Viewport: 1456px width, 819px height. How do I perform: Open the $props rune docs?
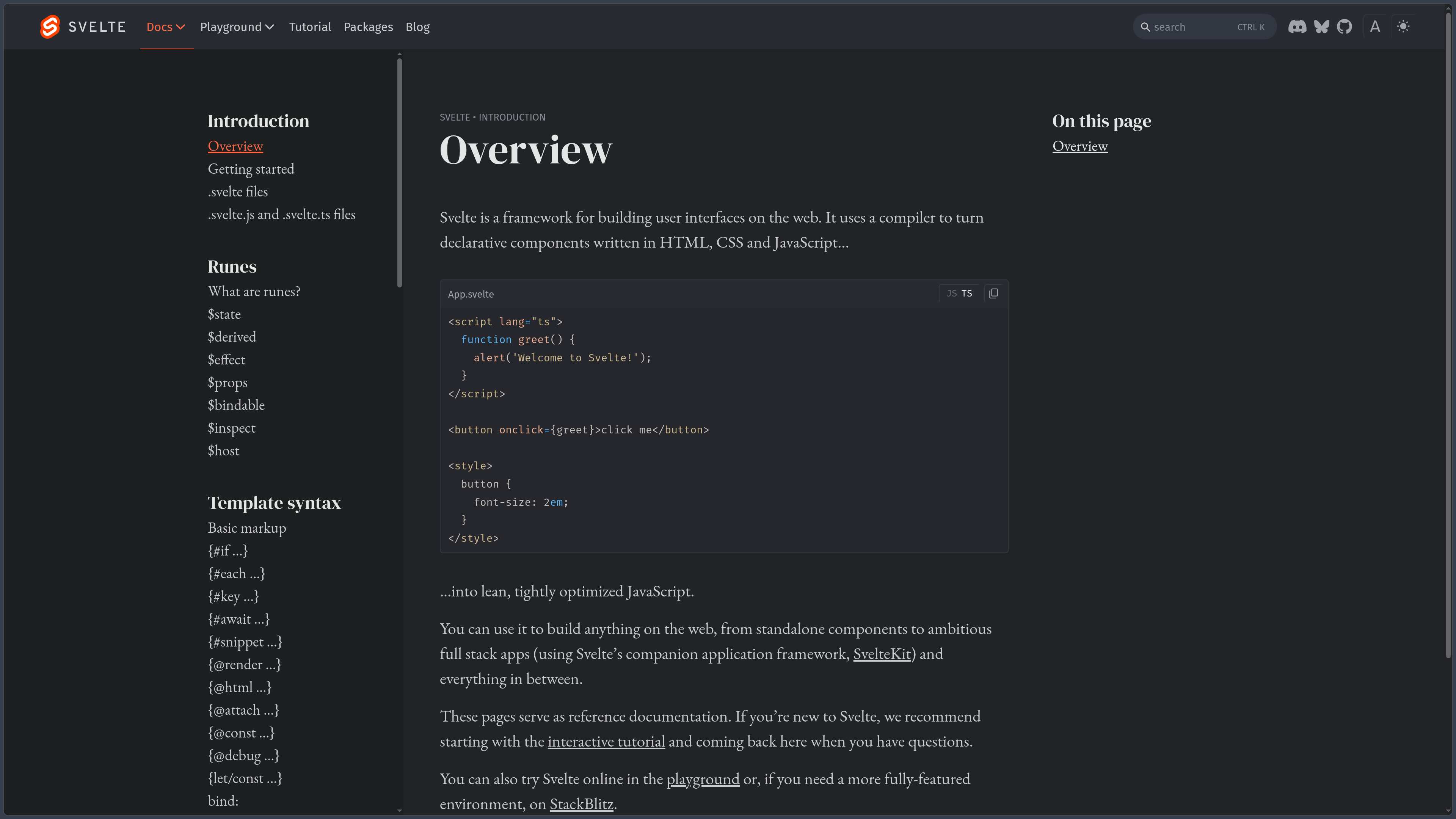click(227, 382)
